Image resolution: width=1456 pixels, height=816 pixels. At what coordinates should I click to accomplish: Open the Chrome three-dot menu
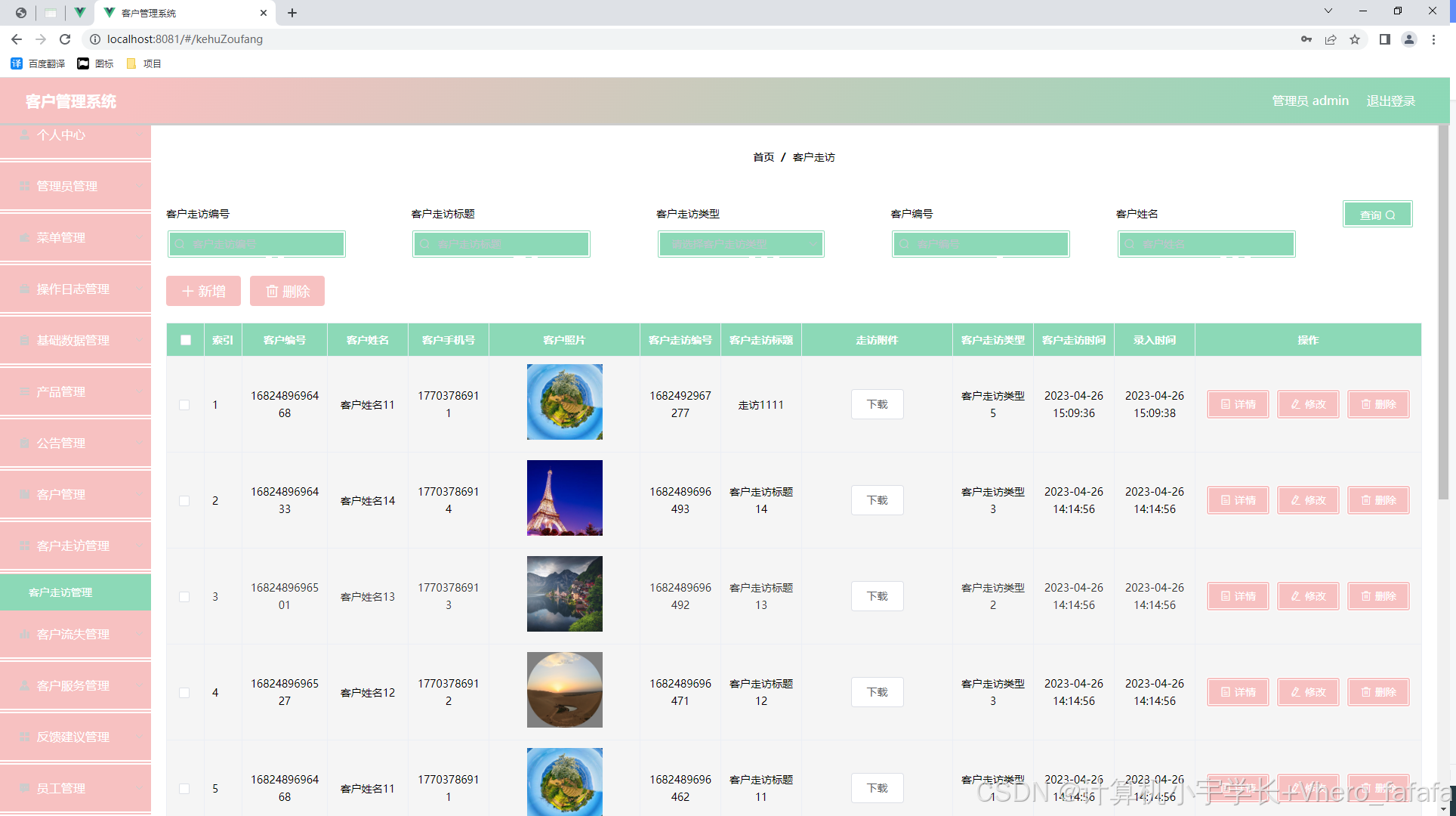pyautogui.click(x=1433, y=39)
